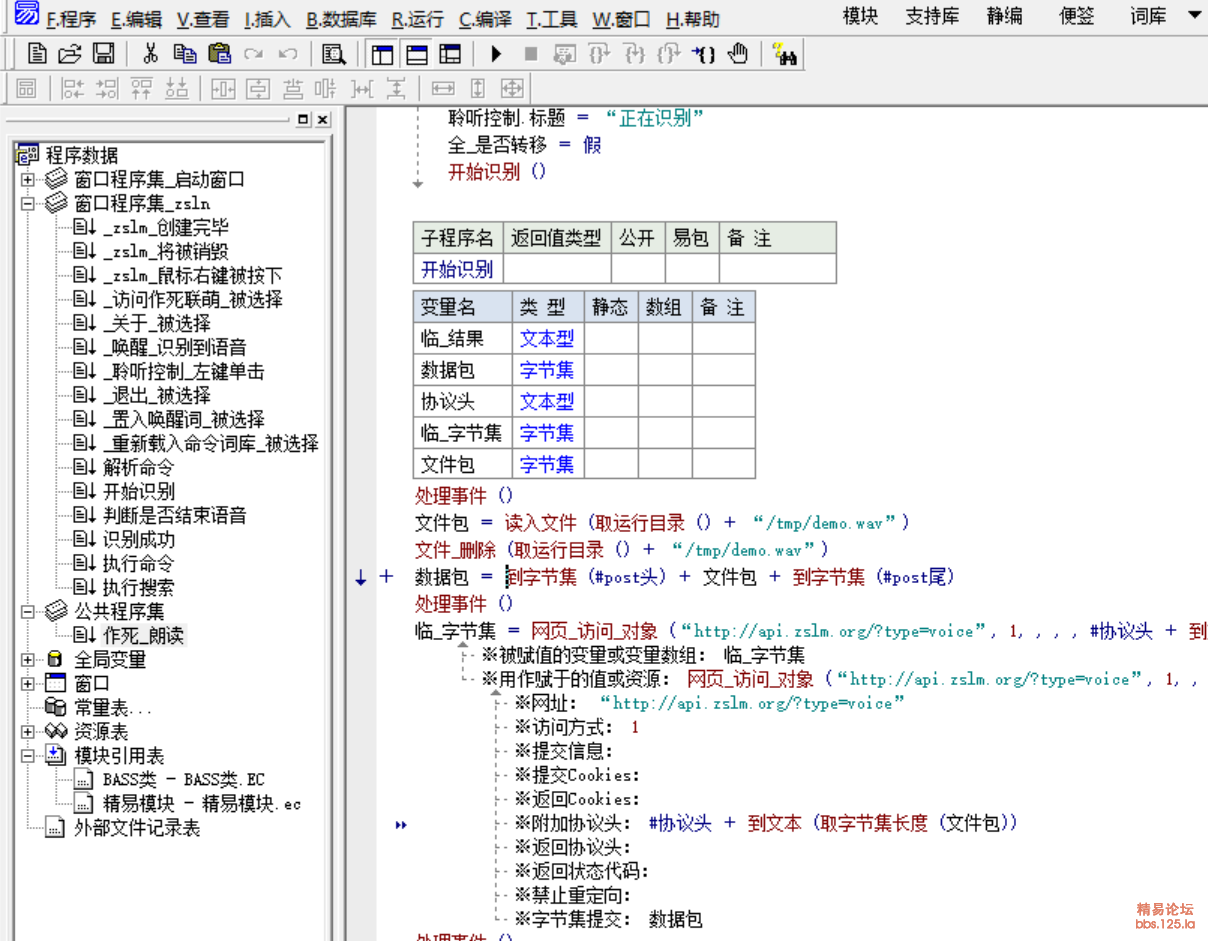Click the Step over debug icon

[x=599, y=54]
